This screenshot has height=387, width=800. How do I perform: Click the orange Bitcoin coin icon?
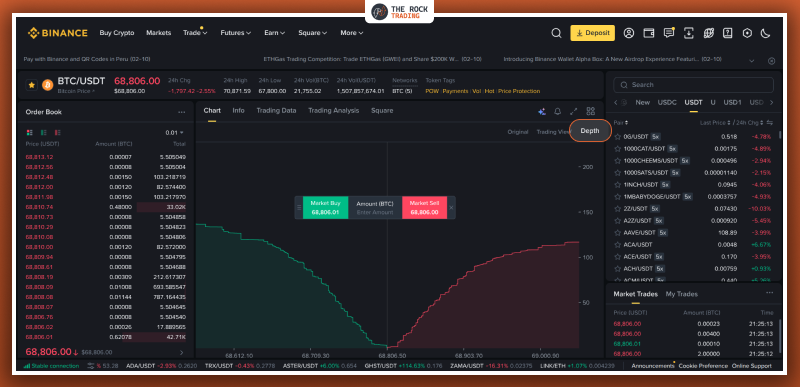coord(47,85)
